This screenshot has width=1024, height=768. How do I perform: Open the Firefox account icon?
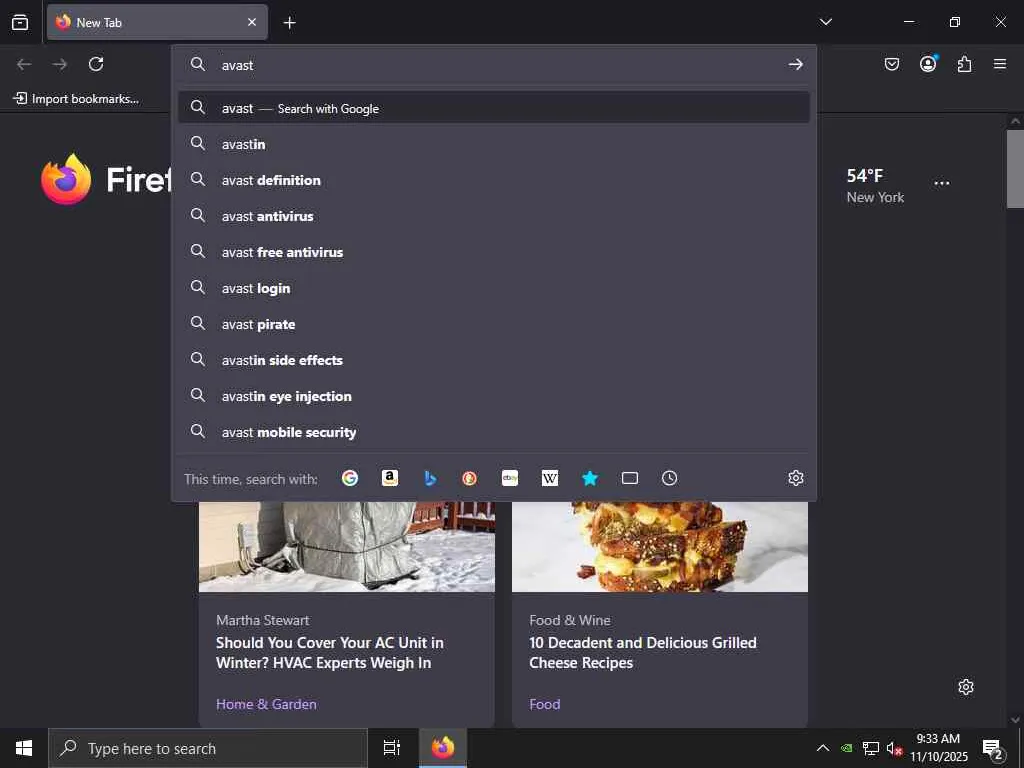pos(928,64)
